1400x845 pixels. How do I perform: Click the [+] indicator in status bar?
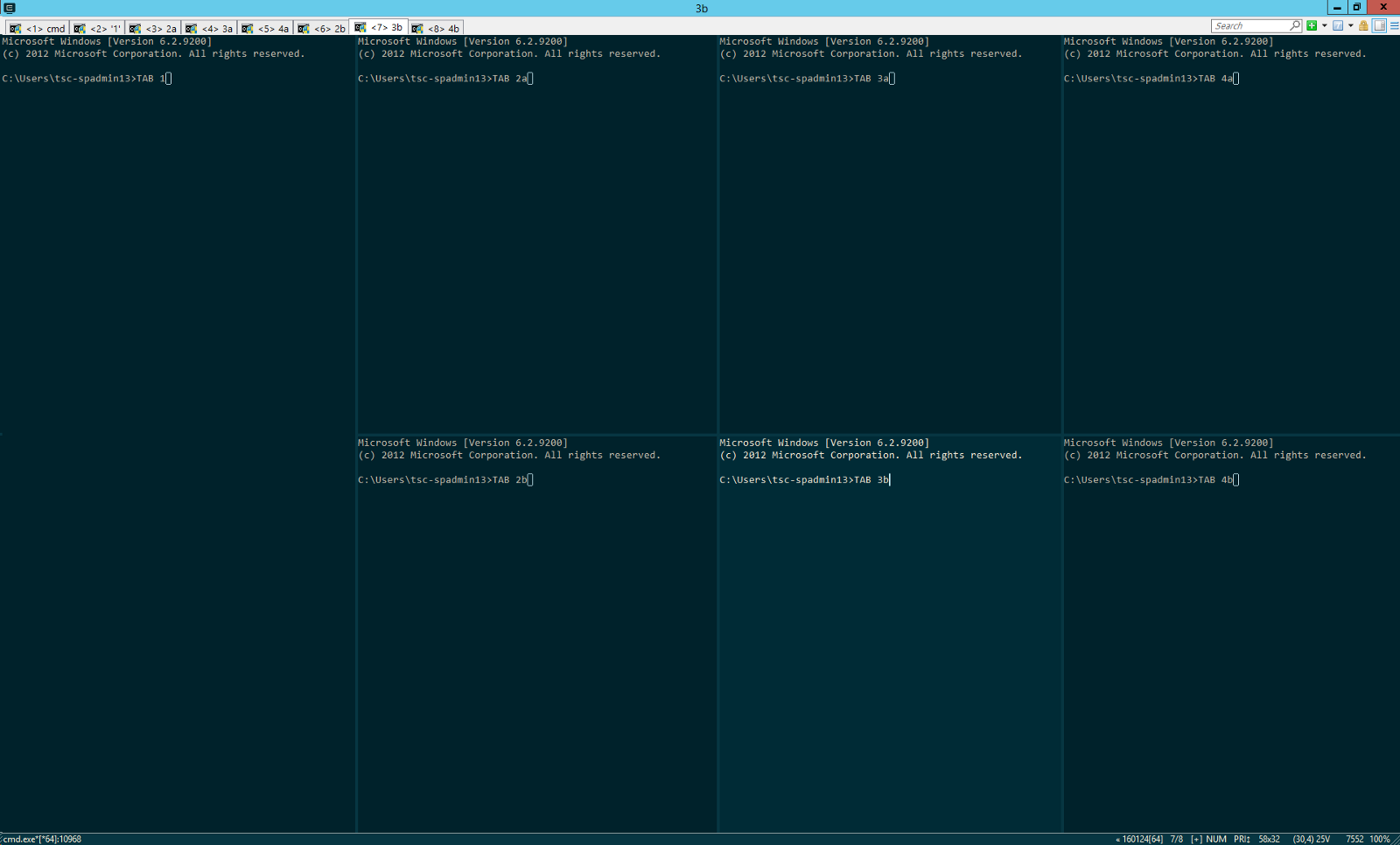tap(1196, 839)
